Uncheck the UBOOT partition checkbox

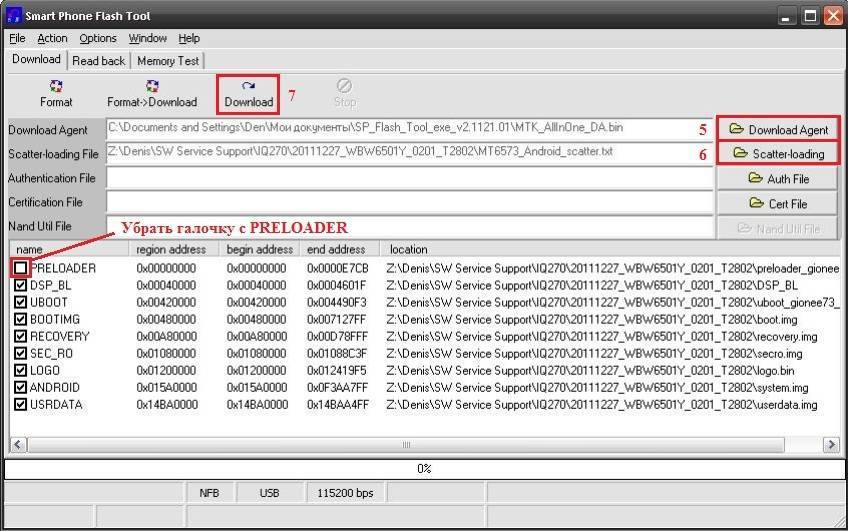click(21, 302)
